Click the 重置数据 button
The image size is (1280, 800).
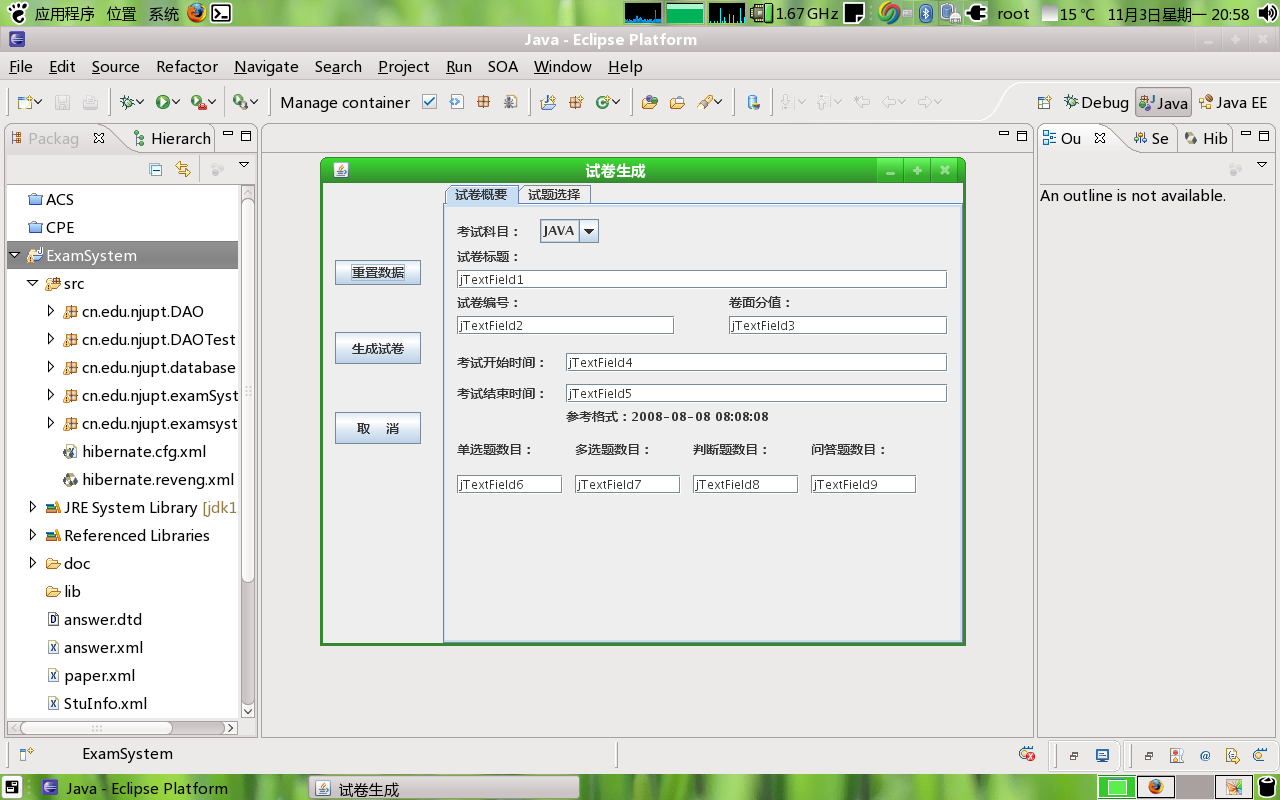tap(377, 272)
